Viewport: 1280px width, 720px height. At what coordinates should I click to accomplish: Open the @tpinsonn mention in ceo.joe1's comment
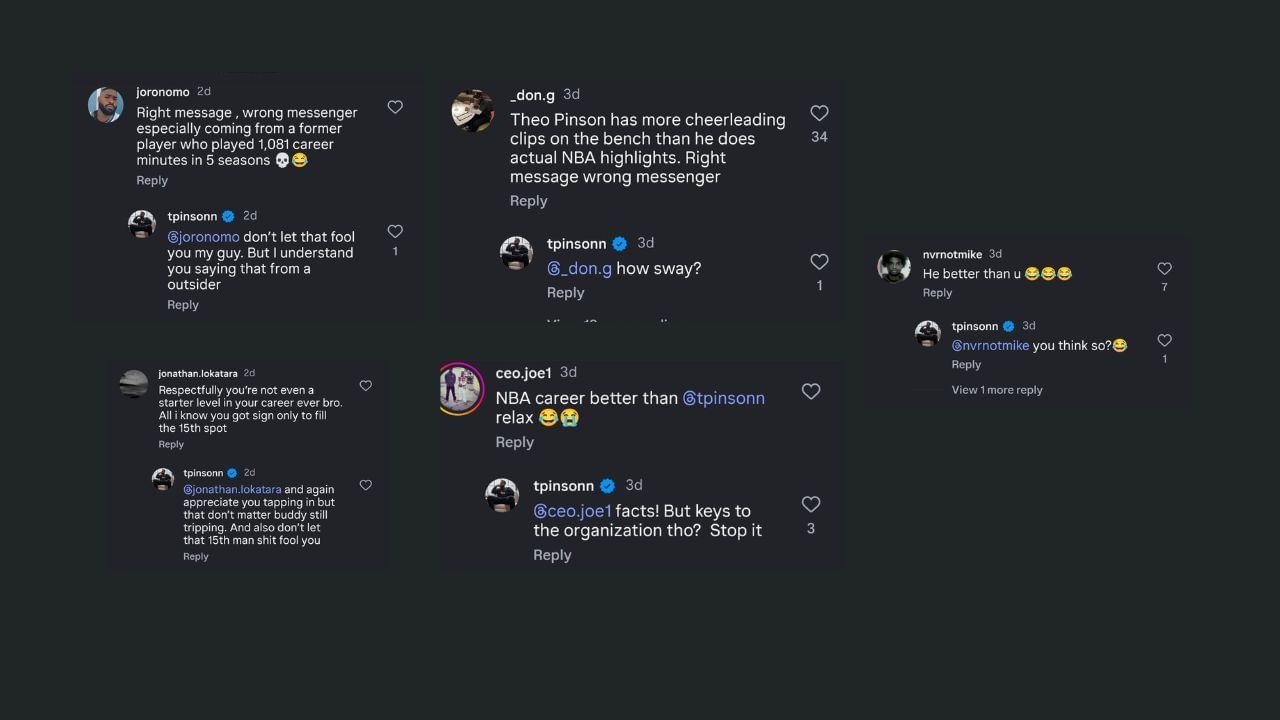(723, 398)
